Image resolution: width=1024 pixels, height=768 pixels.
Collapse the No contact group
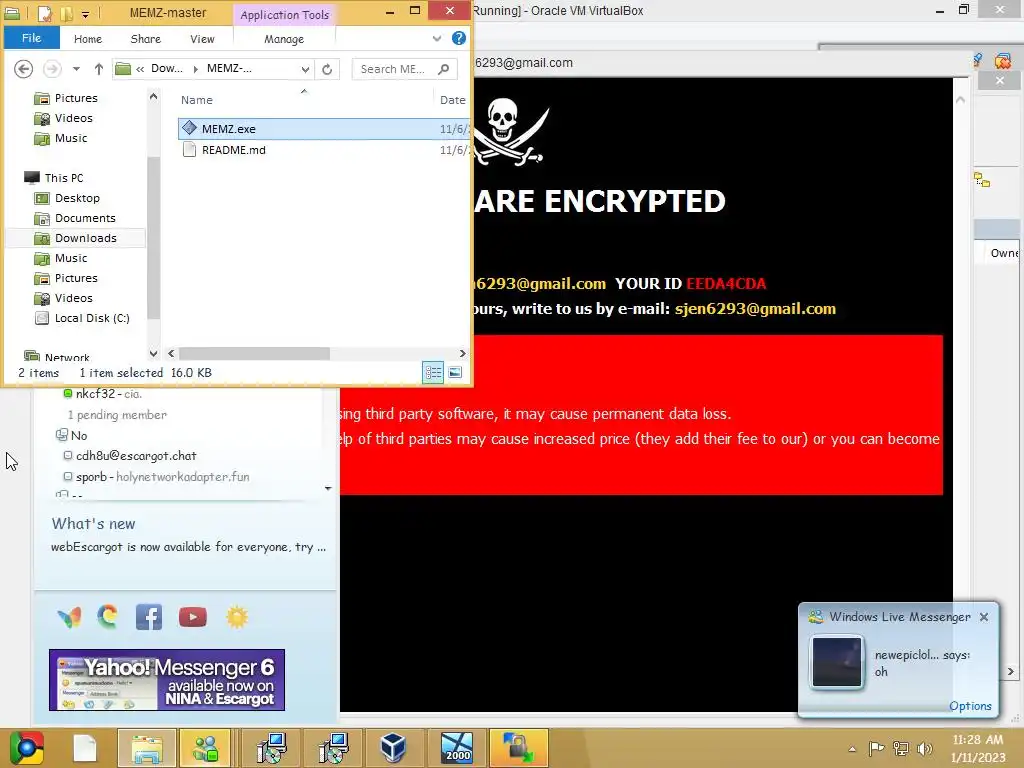(x=62, y=435)
